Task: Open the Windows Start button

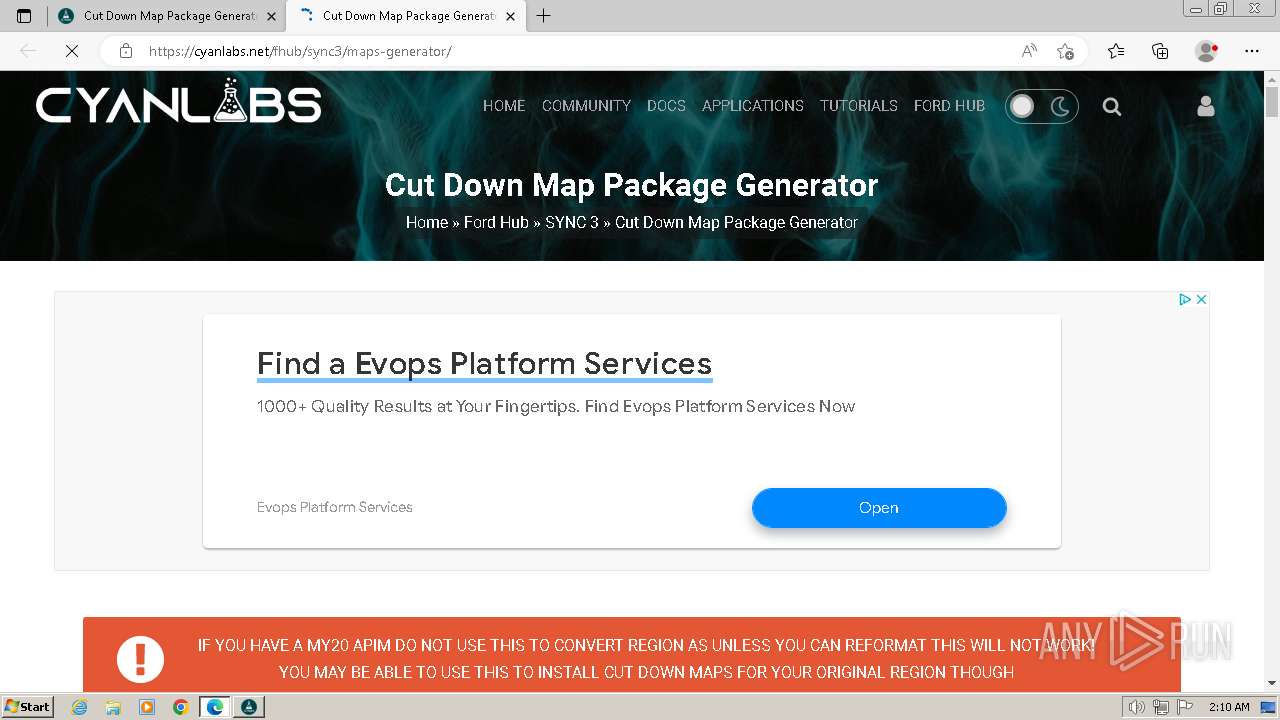Action: [28, 707]
